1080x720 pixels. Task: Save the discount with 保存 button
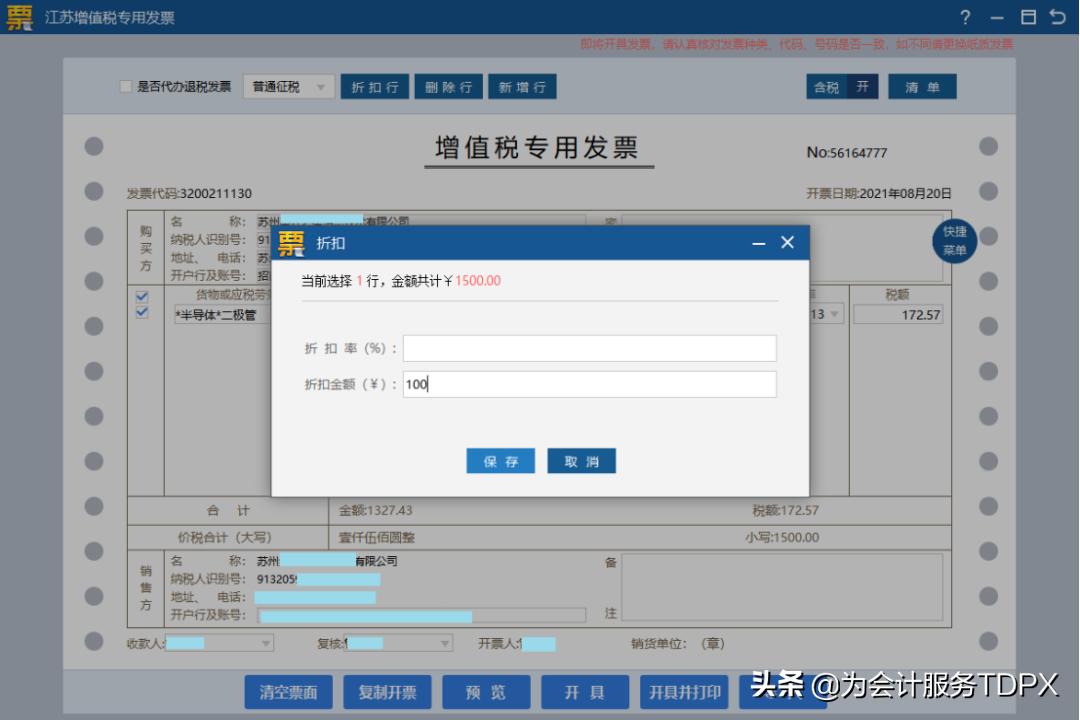tap(500, 460)
